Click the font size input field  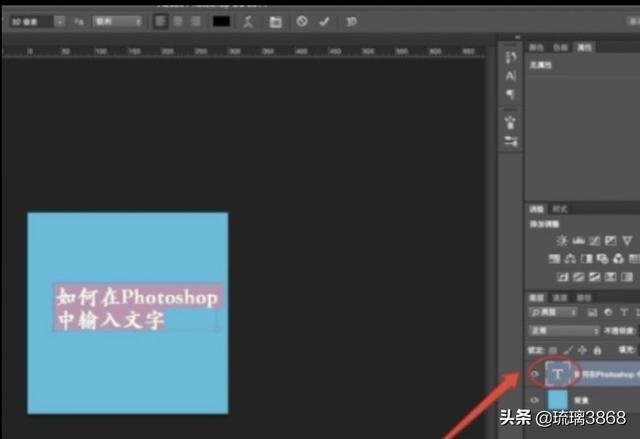pos(32,21)
